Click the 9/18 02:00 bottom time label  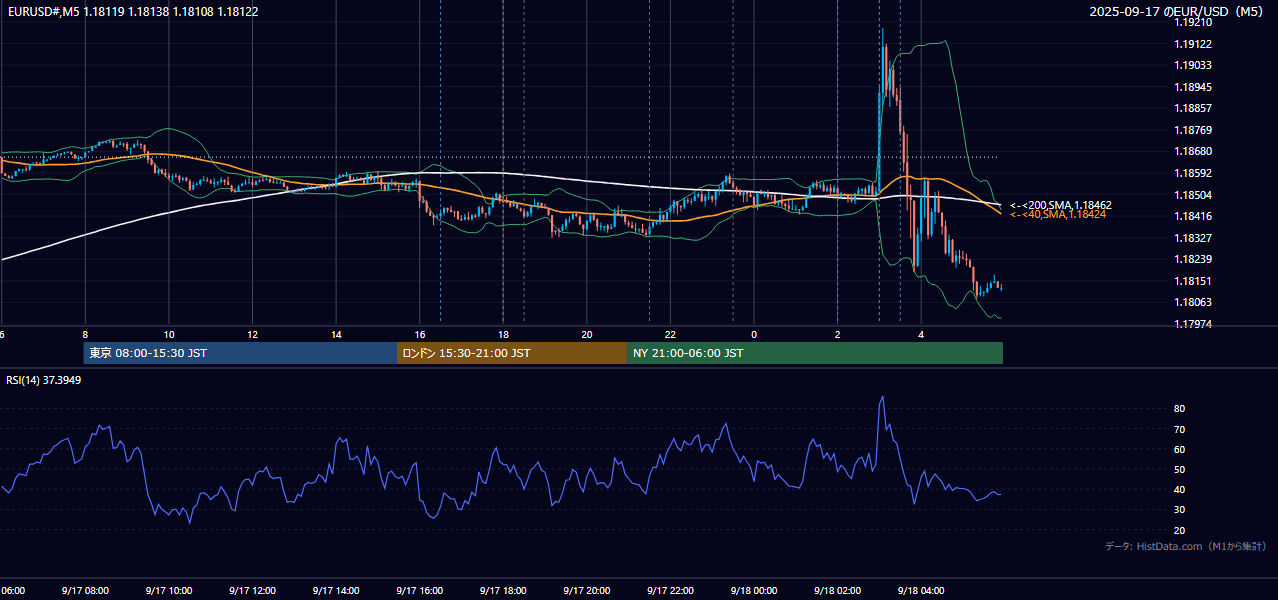click(838, 591)
